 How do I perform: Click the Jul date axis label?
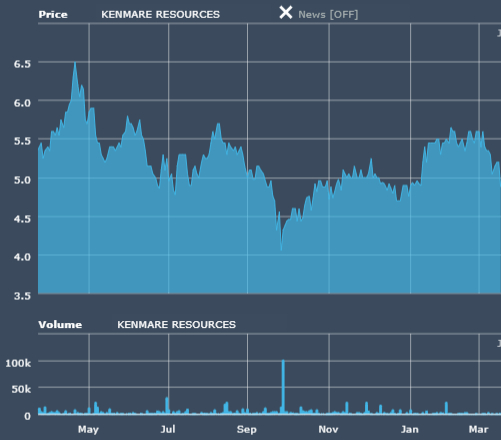click(168, 429)
